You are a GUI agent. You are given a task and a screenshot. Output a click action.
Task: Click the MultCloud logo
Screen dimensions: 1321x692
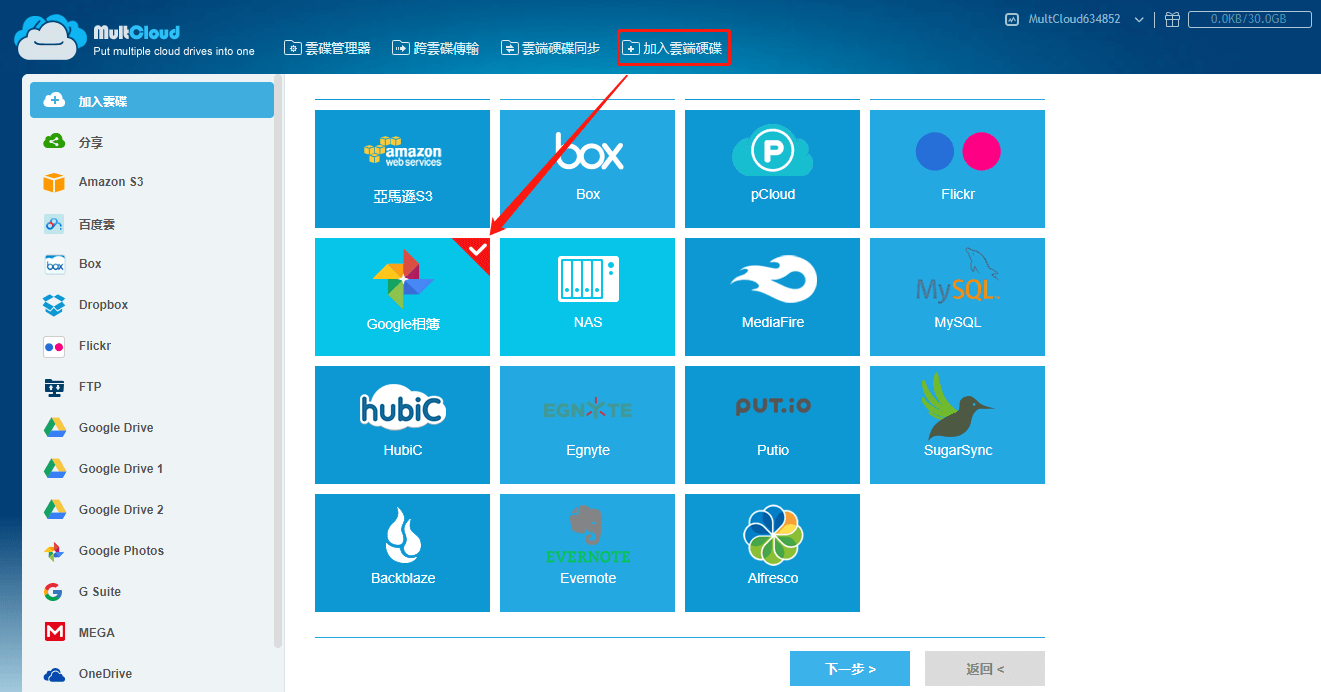coord(134,38)
